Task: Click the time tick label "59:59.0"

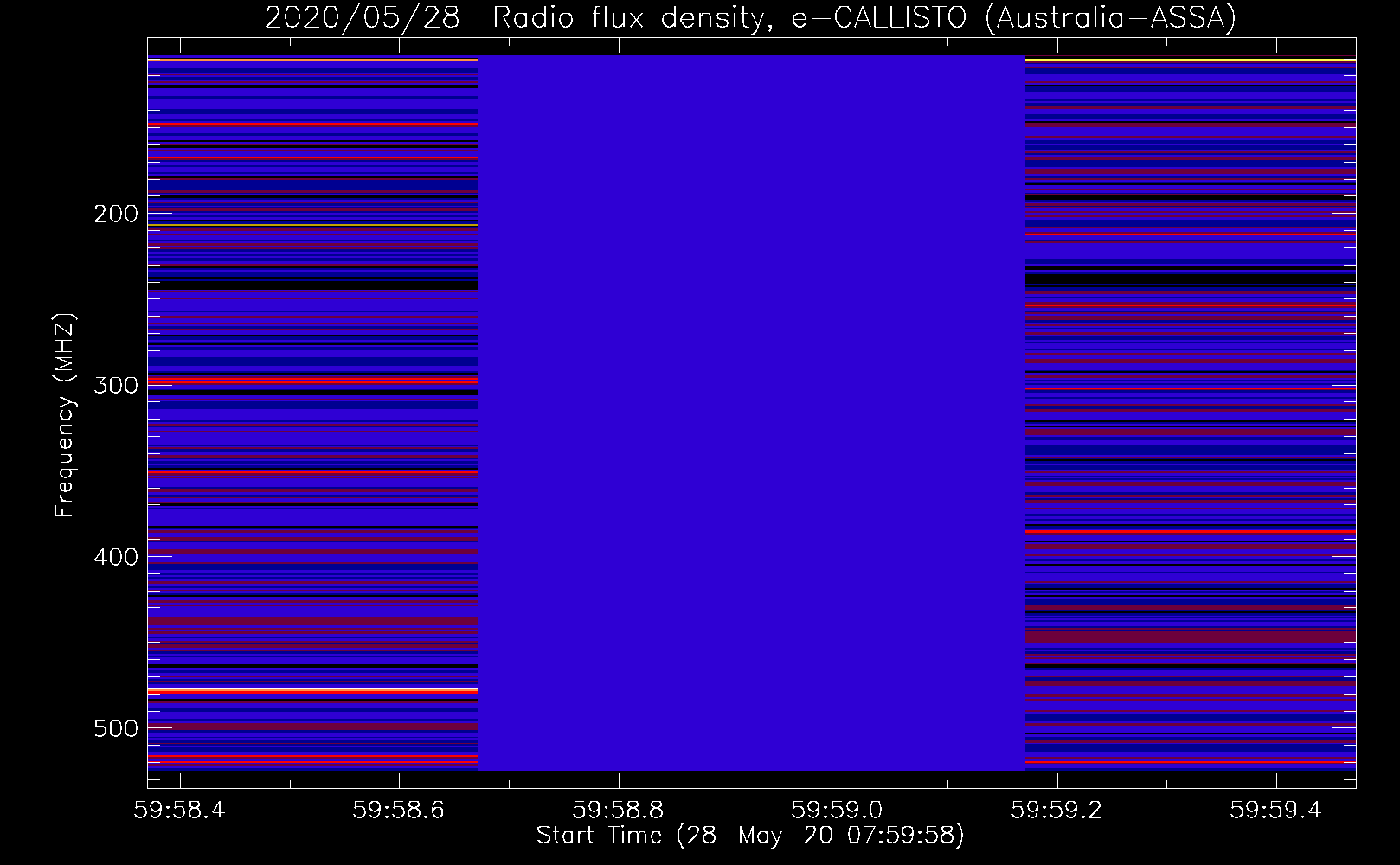Action: 837,810
